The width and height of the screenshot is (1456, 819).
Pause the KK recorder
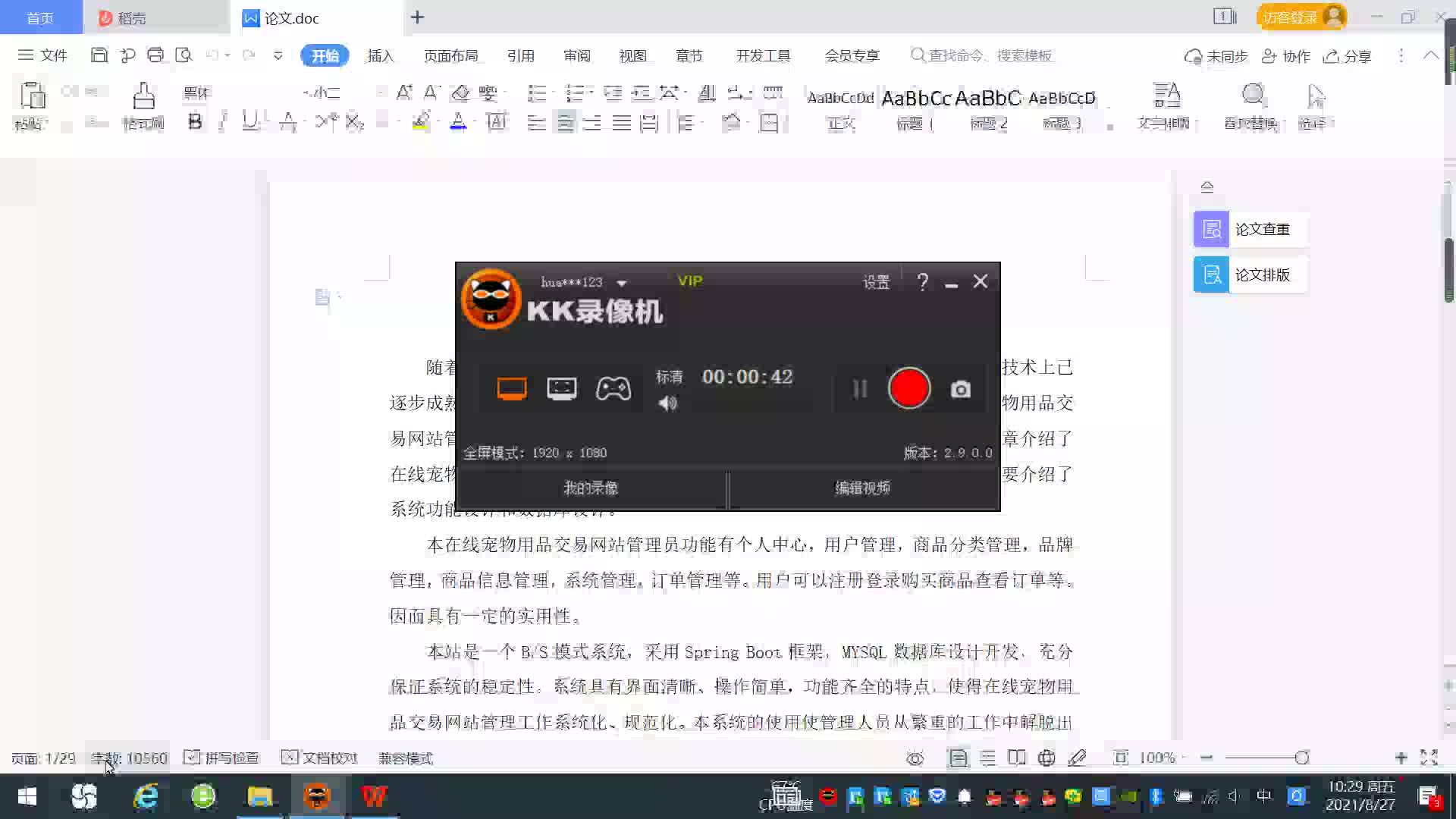(859, 389)
